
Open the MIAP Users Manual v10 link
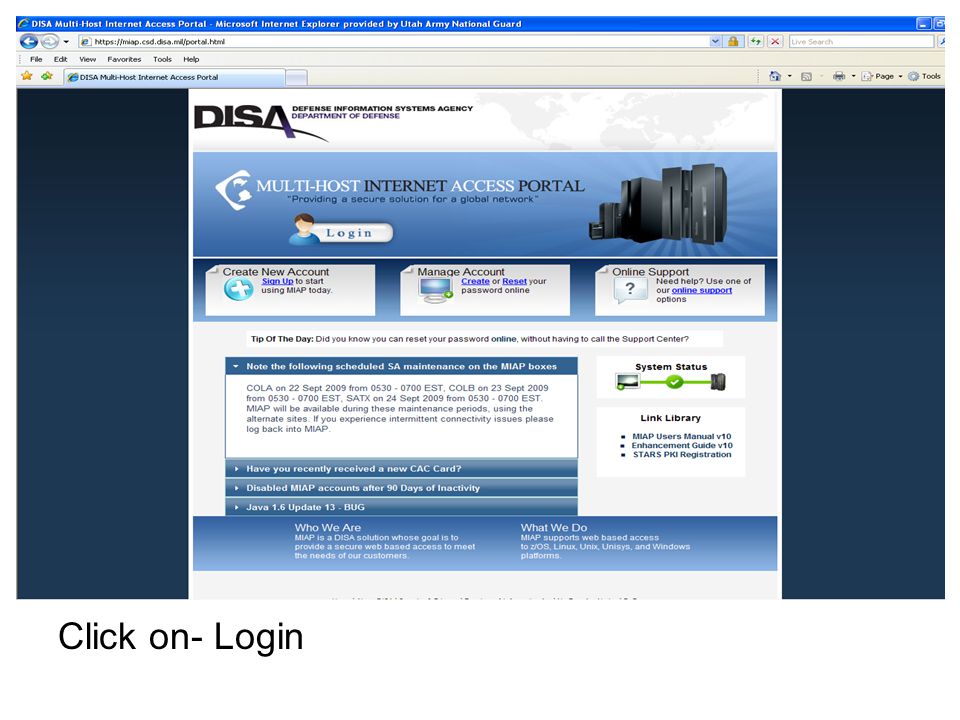tap(681, 437)
